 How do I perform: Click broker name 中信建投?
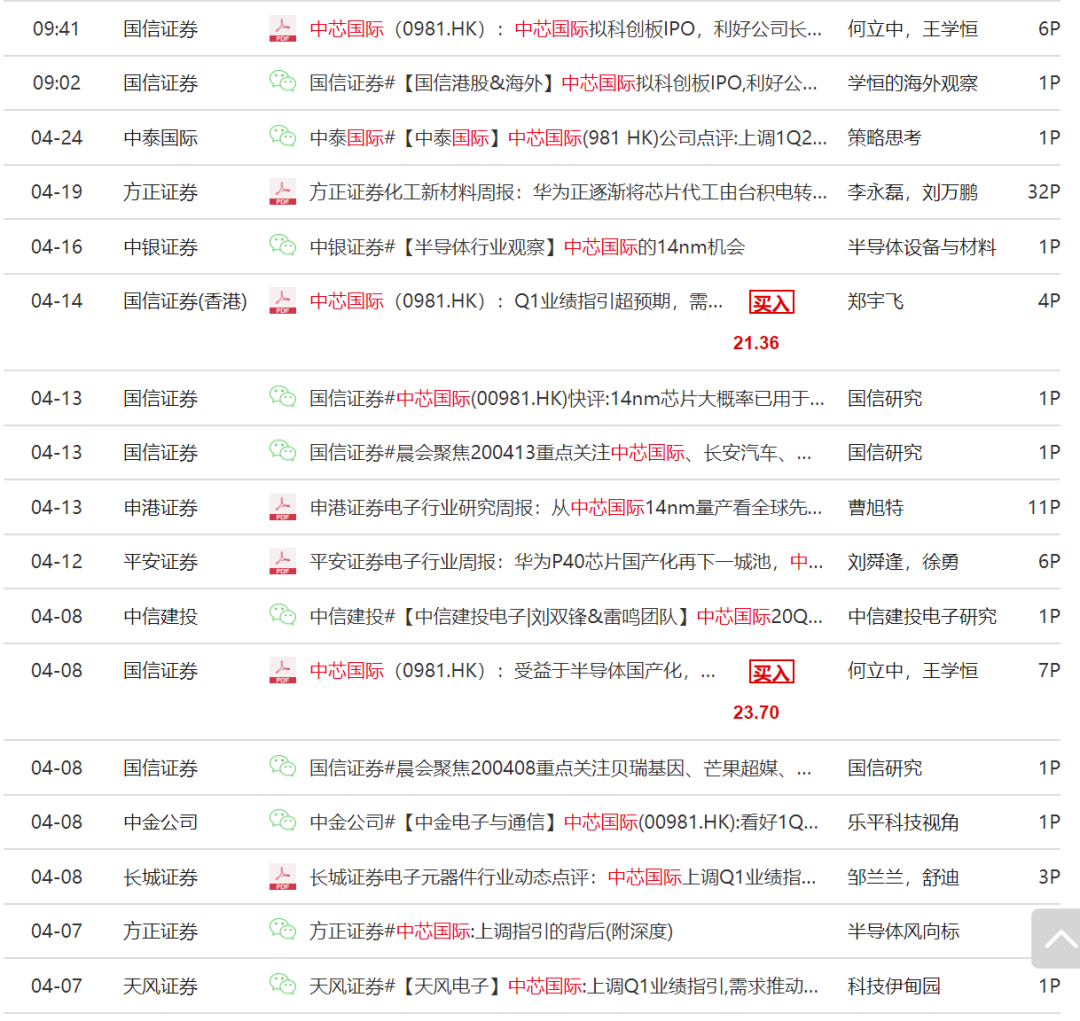pyautogui.click(x=160, y=616)
